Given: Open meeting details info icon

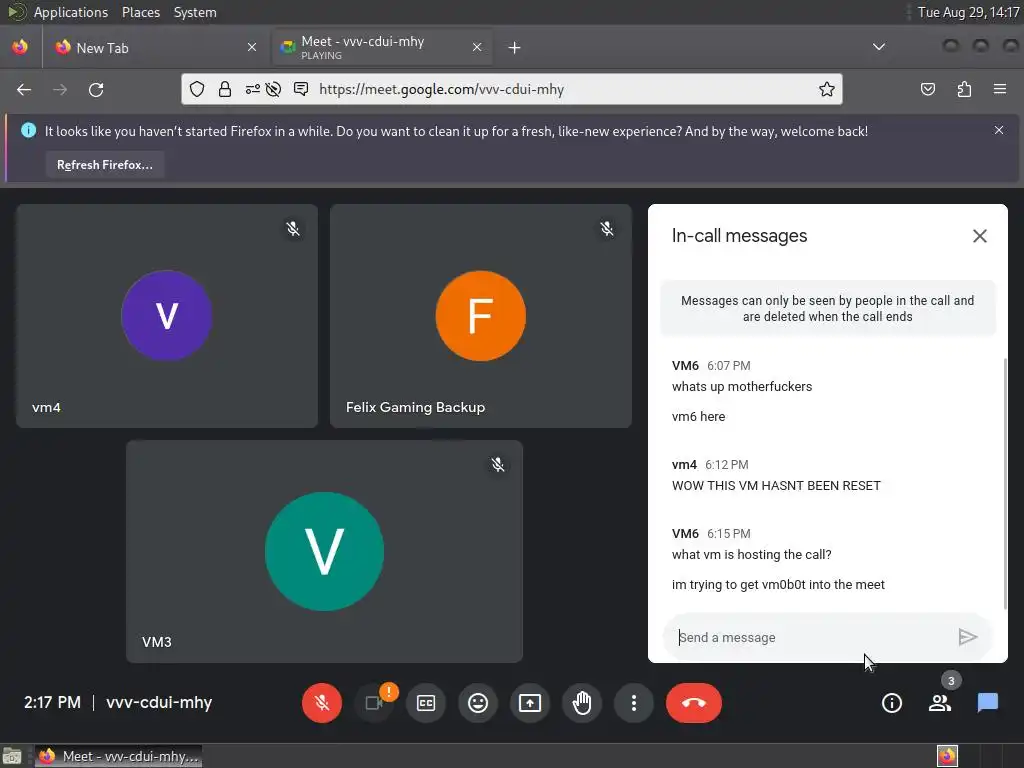Looking at the screenshot, I should [x=891, y=703].
